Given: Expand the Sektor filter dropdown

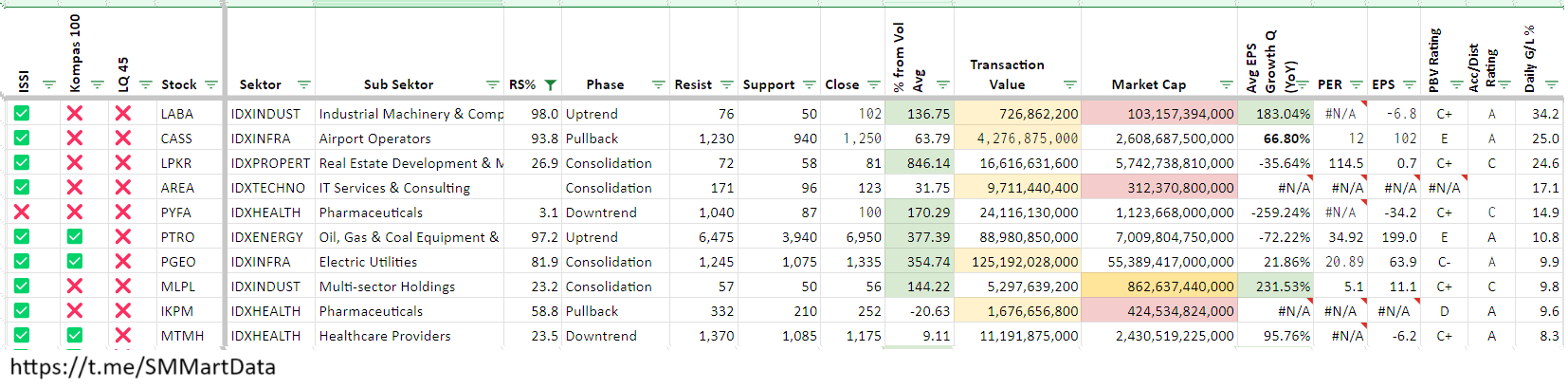Looking at the screenshot, I should pyautogui.click(x=303, y=84).
